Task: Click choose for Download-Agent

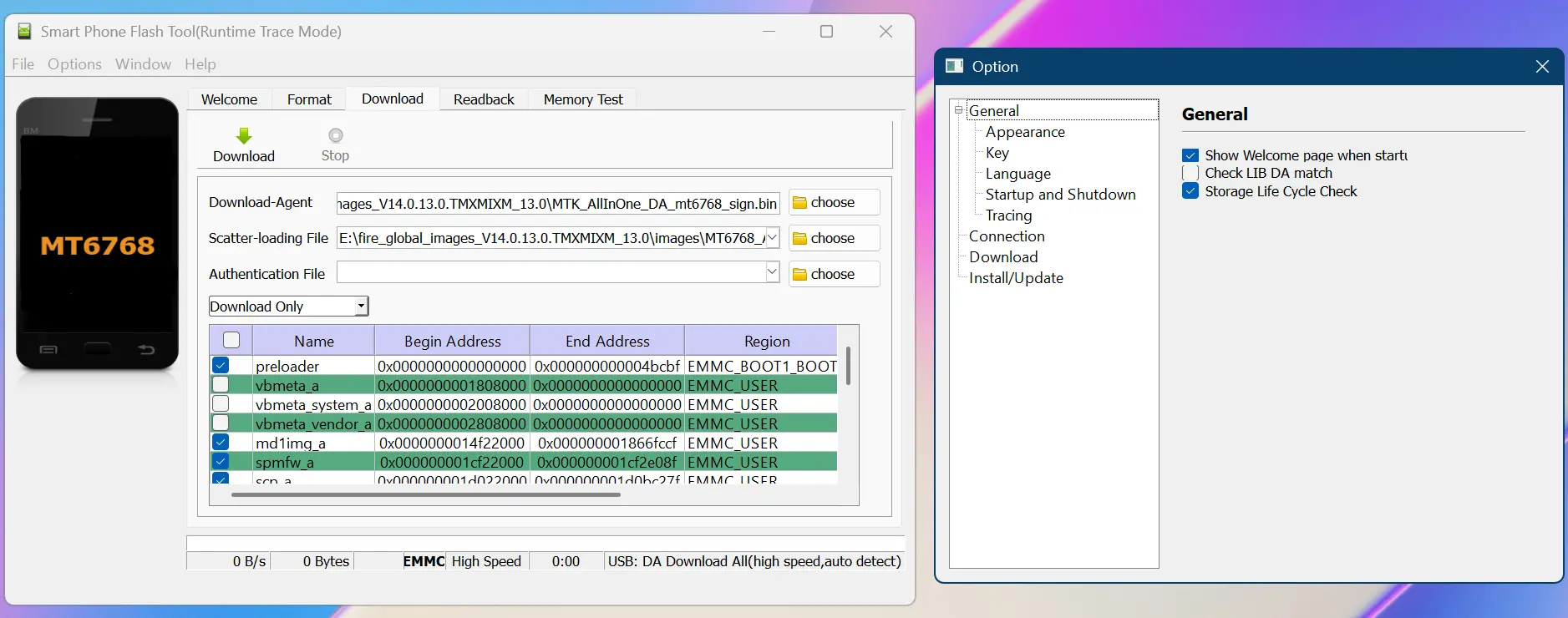Action: point(834,202)
